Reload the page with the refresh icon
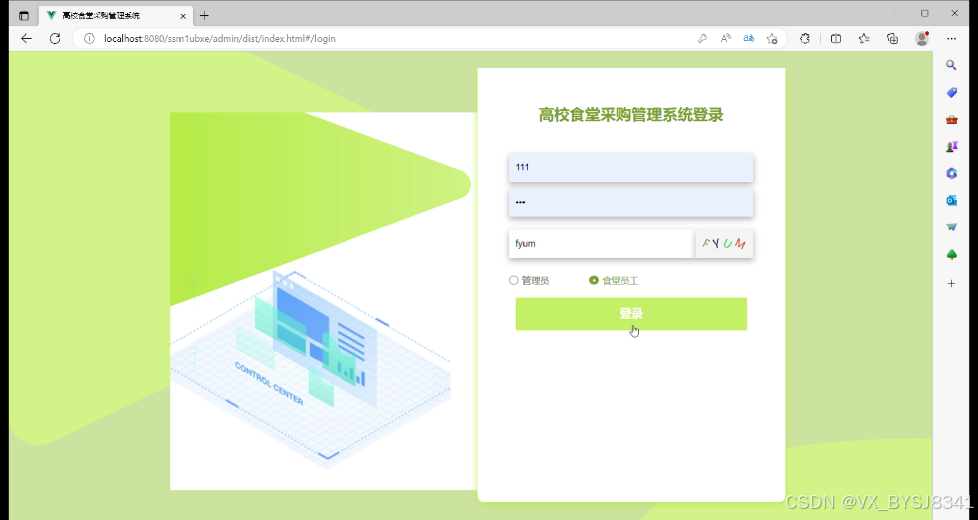This screenshot has width=978, height=520. click(55, 39)
